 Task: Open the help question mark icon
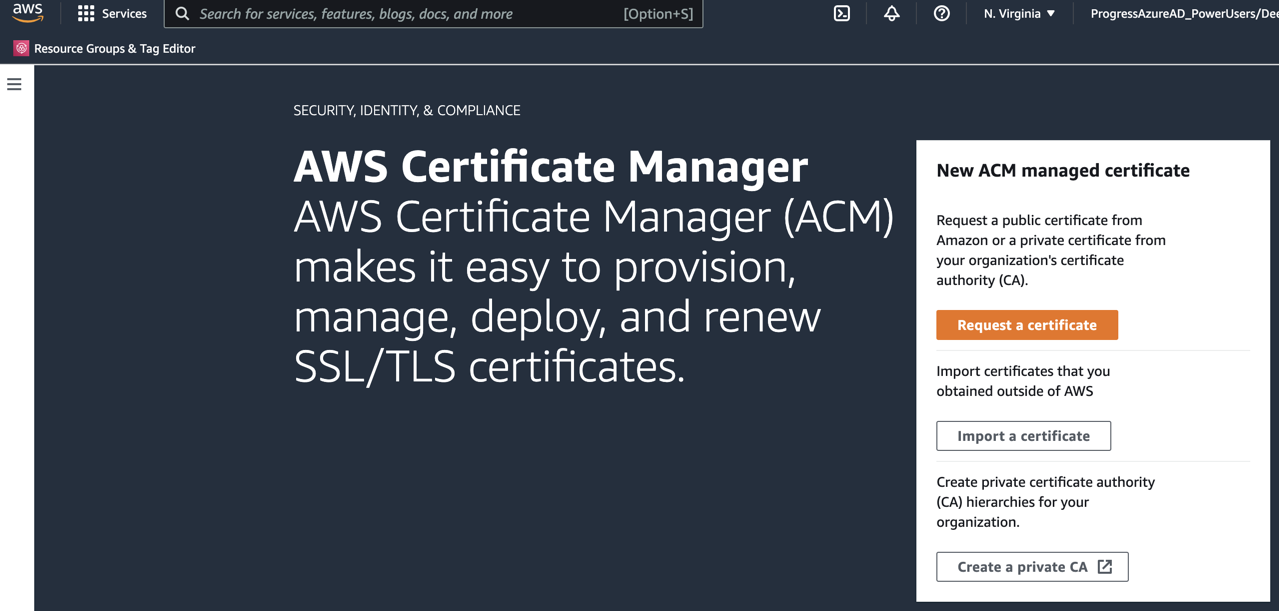[x=941, y=13]
